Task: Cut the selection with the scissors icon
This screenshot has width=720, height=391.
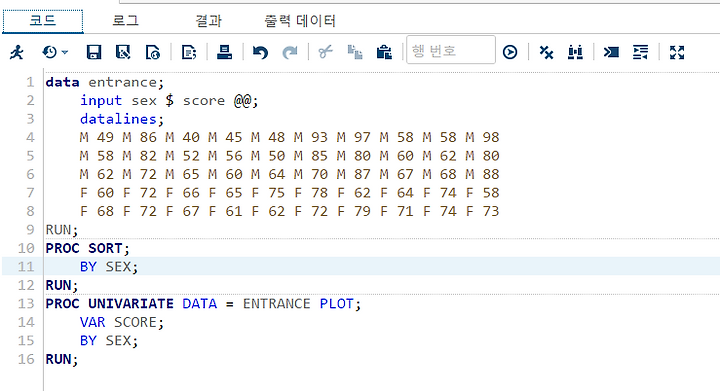Action: click(x=326, y=52)
